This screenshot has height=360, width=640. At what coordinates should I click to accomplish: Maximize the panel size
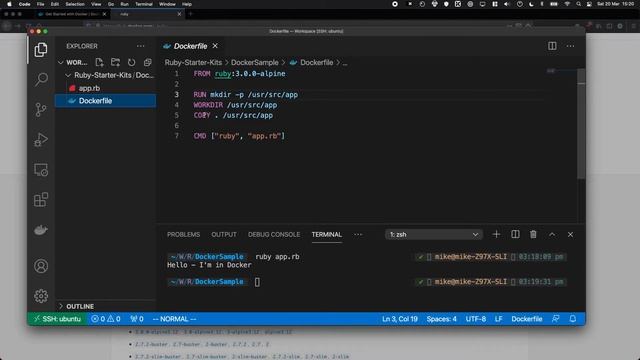[552, 234]
